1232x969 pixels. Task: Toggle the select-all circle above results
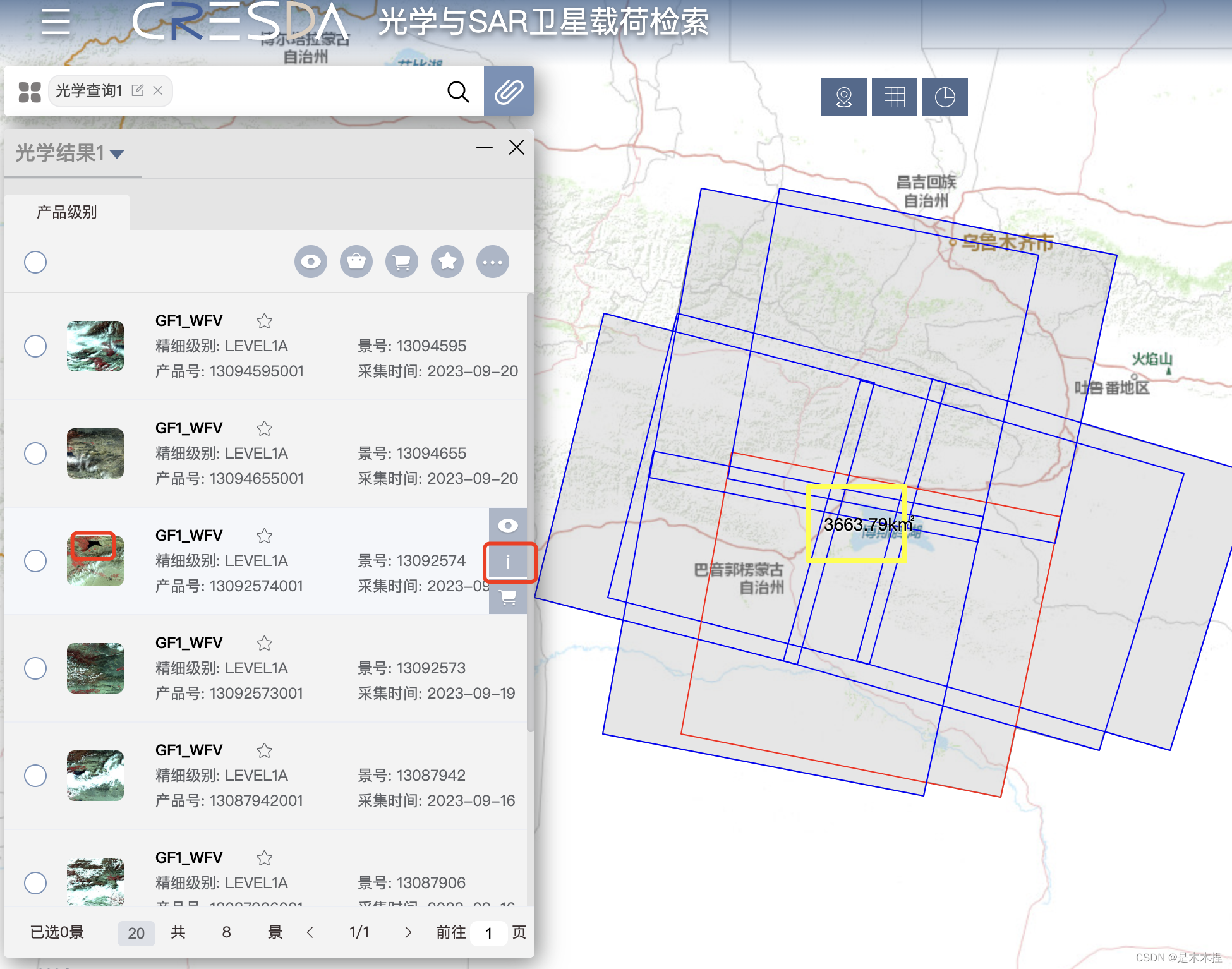click(x=35, y=262)
